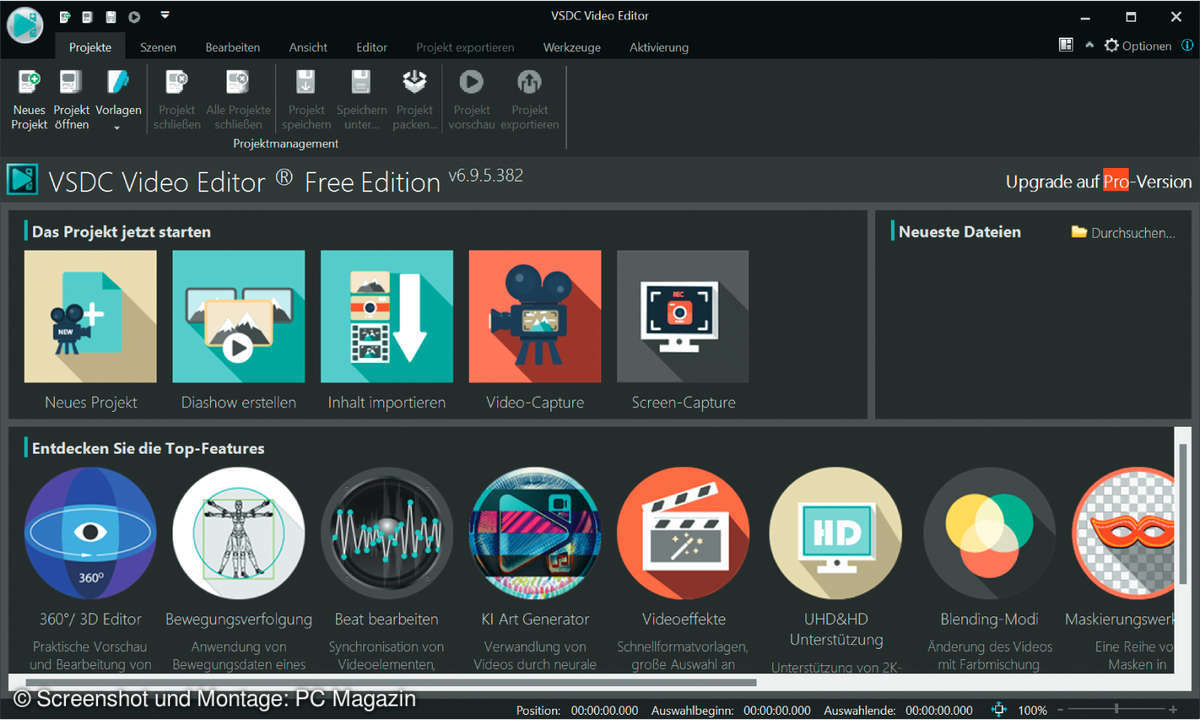Click the Beat bearbeiten feature icon
This screenshot has height=720, width=1200.
click(x=386, y=533)
